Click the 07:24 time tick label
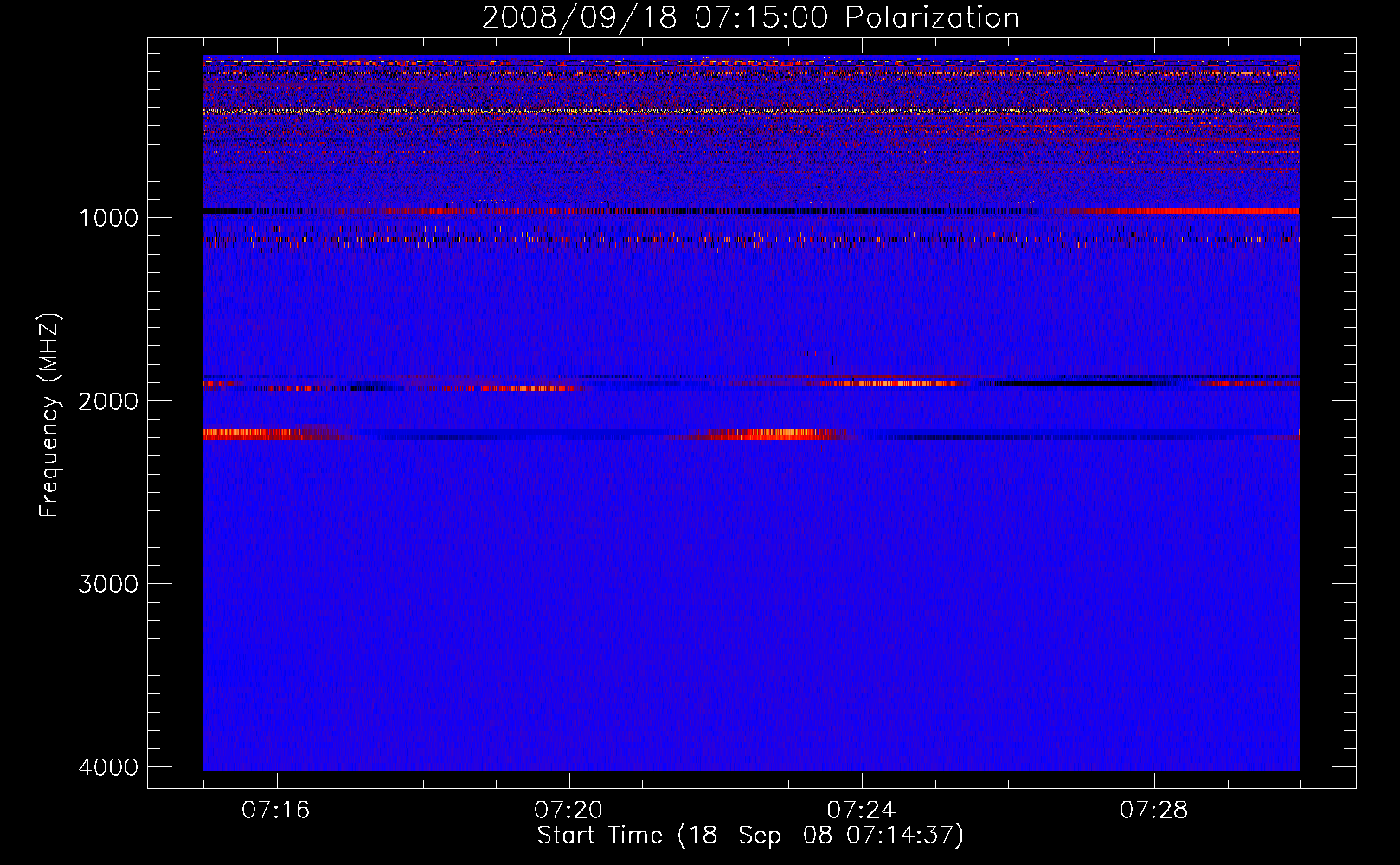 [x=861, y=810]
